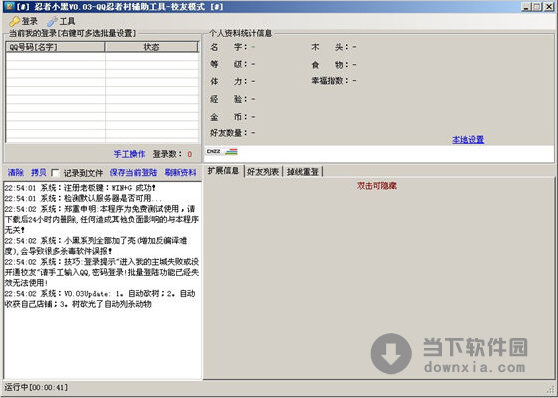558x398 pixels.
Task: Switch to the 好友列表 tab
Action: (x=263, y=172)
